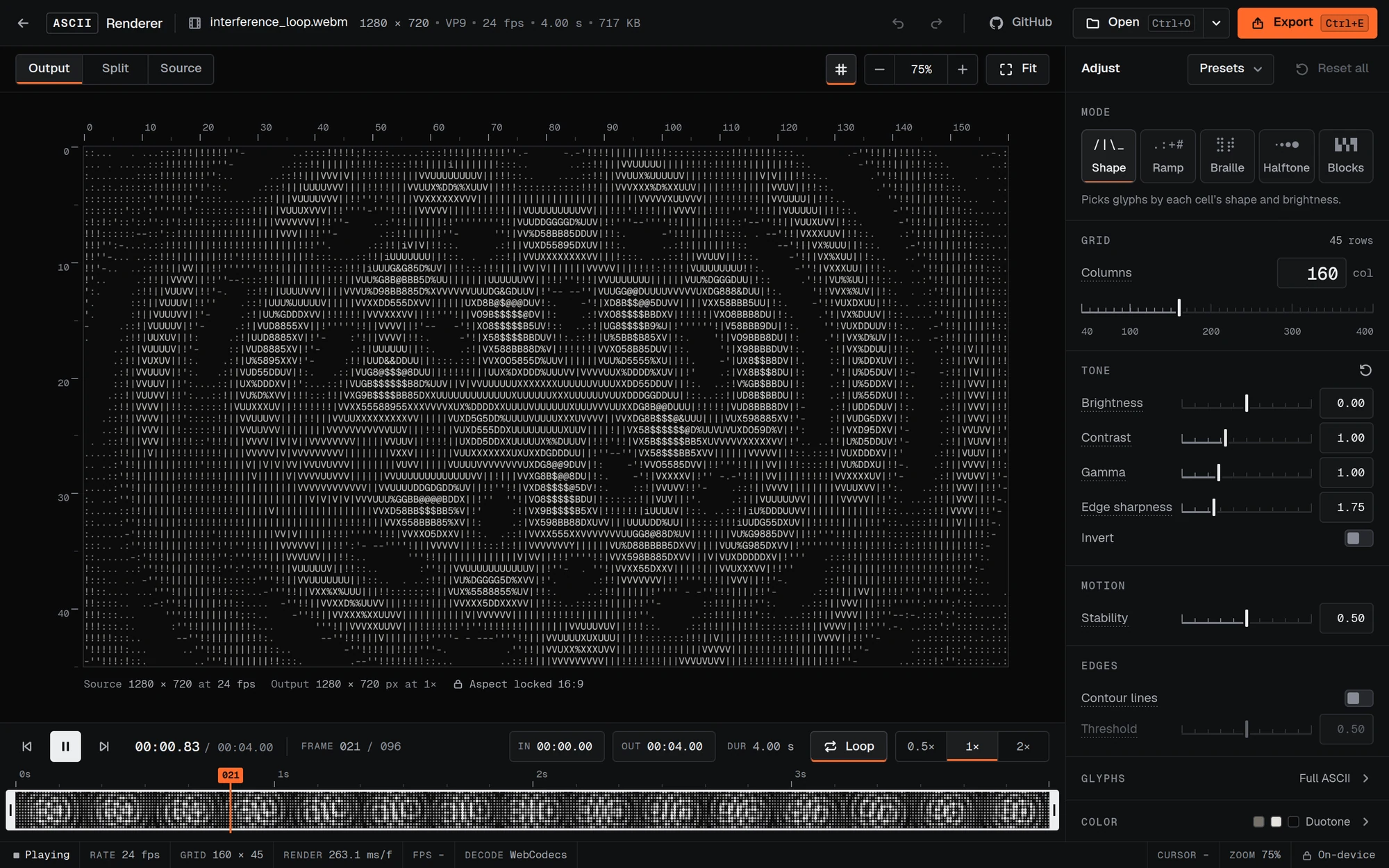
Task: Click the Playing status in status bar
Action: [x=41, y=855]
